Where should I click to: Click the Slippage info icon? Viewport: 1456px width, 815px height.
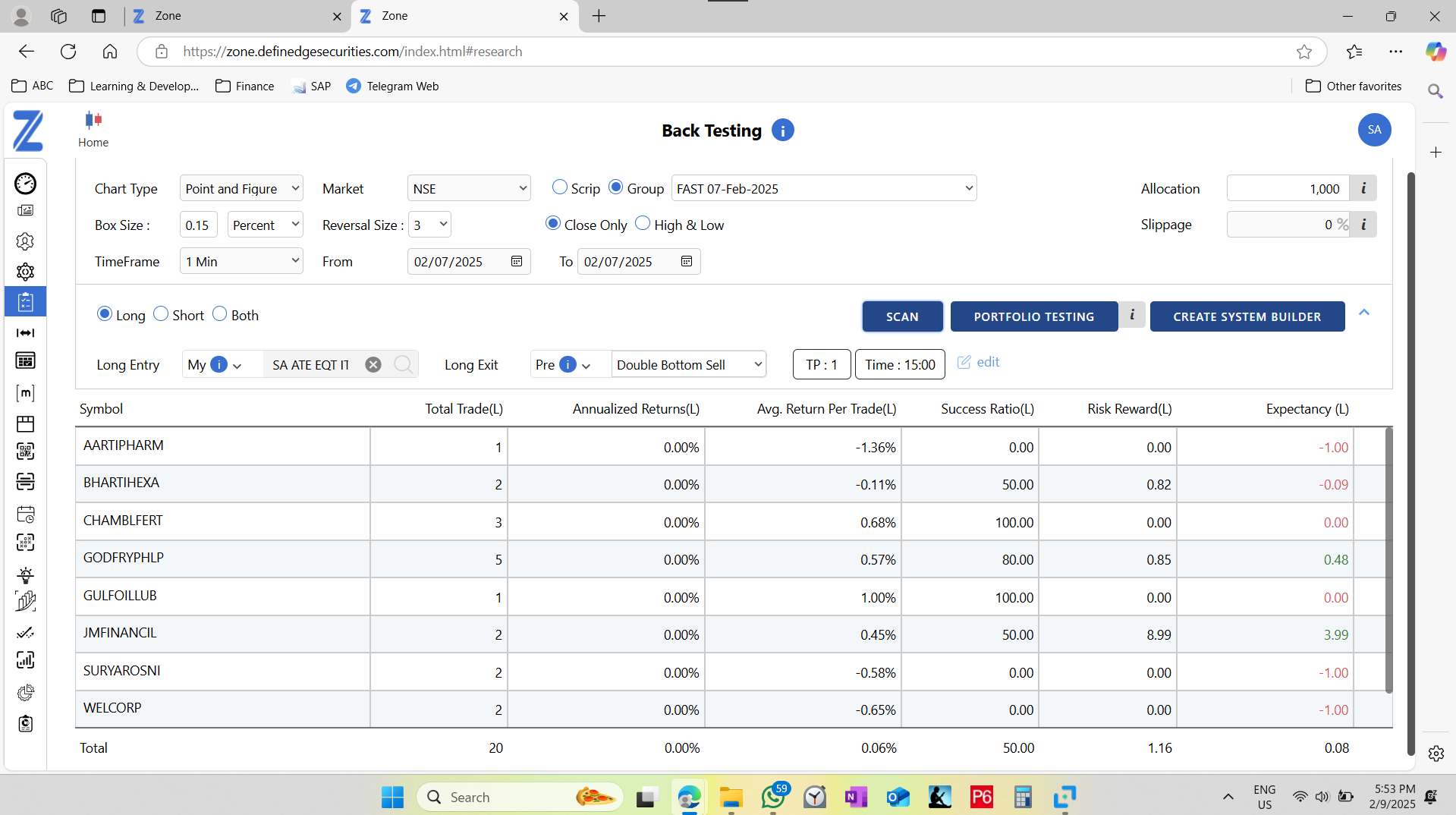click(x=1363, y=225)
